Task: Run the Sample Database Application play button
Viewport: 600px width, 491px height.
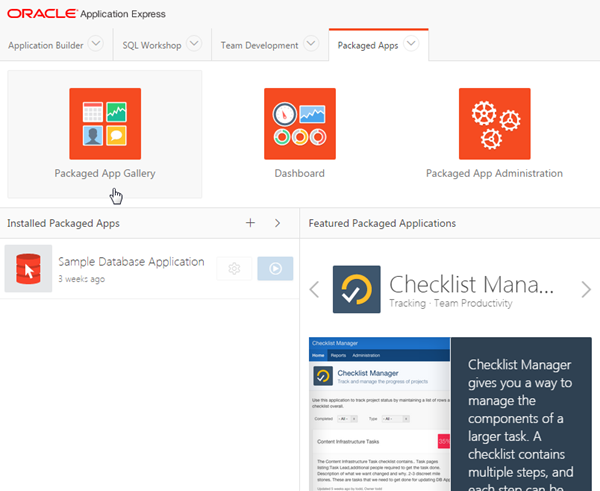Action: (275, 269)
